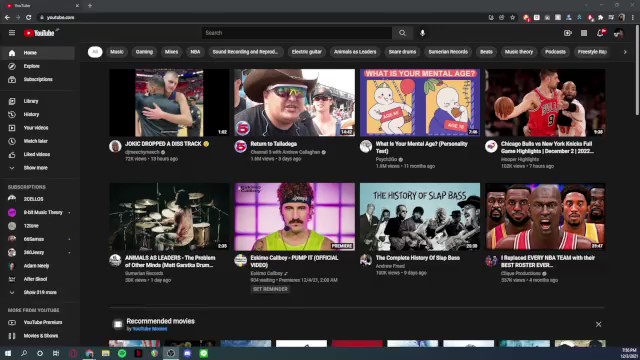Open Chicago Bulls vs Knicks thumbnail
Screen dimensions: 640x360
click(x=545, y=102)
